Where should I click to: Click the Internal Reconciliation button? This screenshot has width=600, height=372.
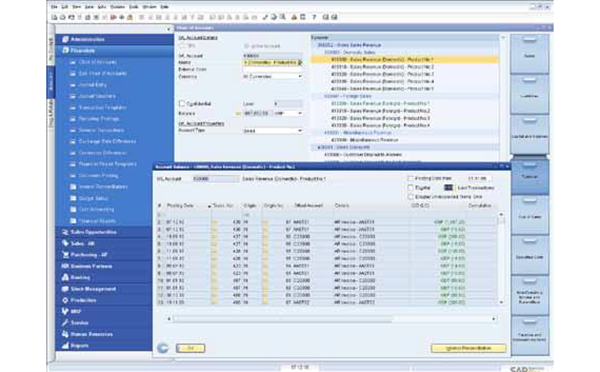[x=468, y=348]
